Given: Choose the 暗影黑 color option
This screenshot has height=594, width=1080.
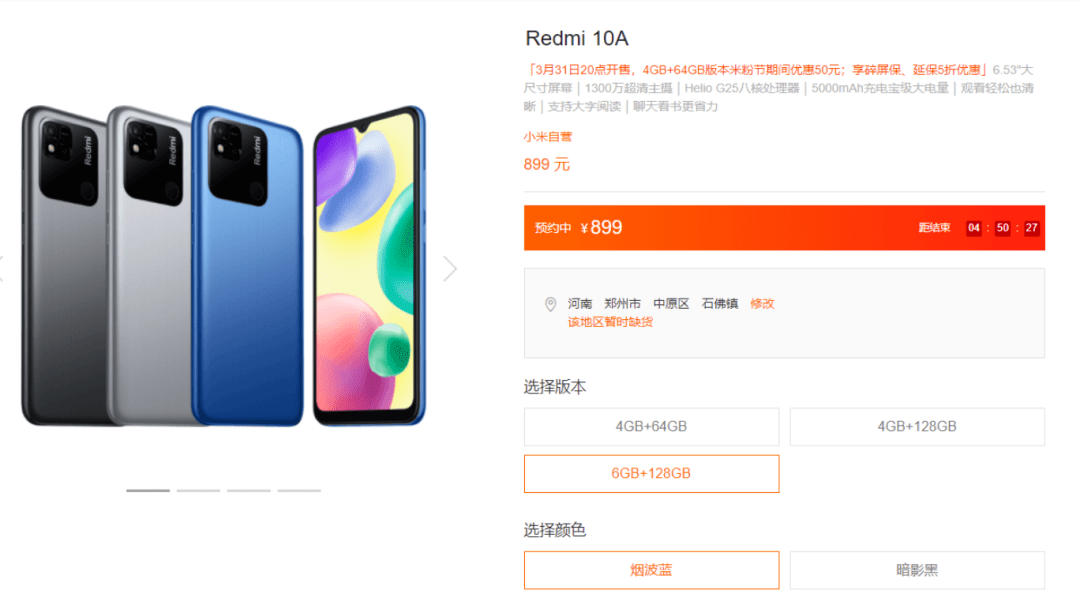Looking at the screenshot, I should 917,570.
